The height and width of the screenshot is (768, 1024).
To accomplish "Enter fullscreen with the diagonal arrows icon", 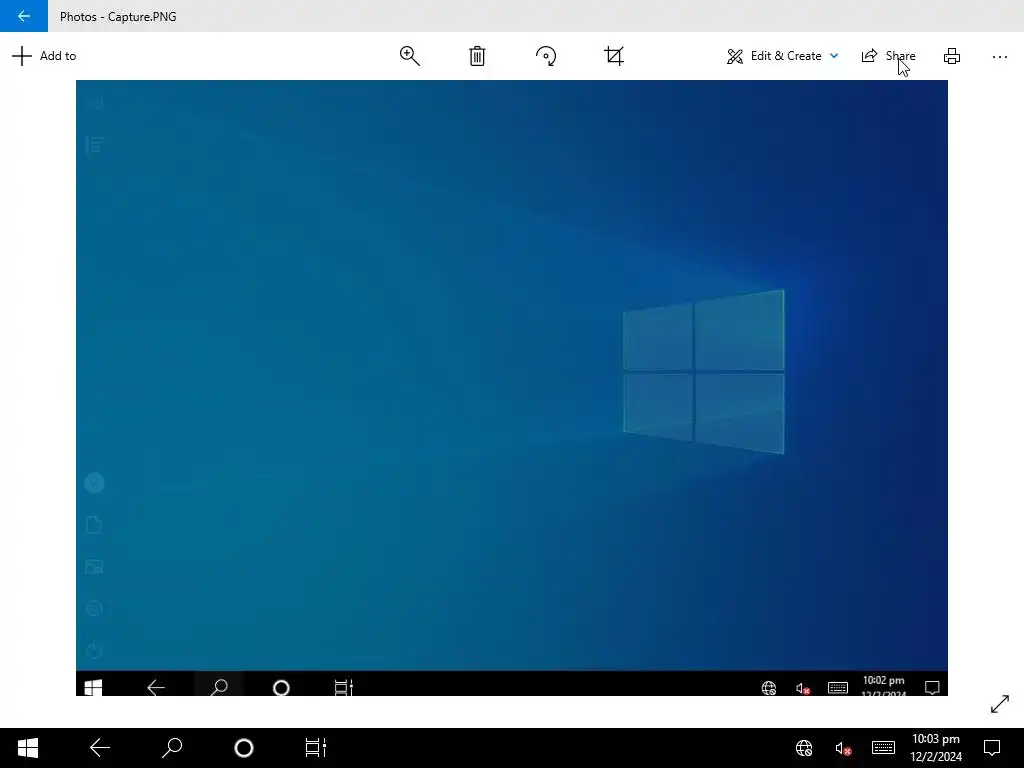I will click(x=1000, y=704).
